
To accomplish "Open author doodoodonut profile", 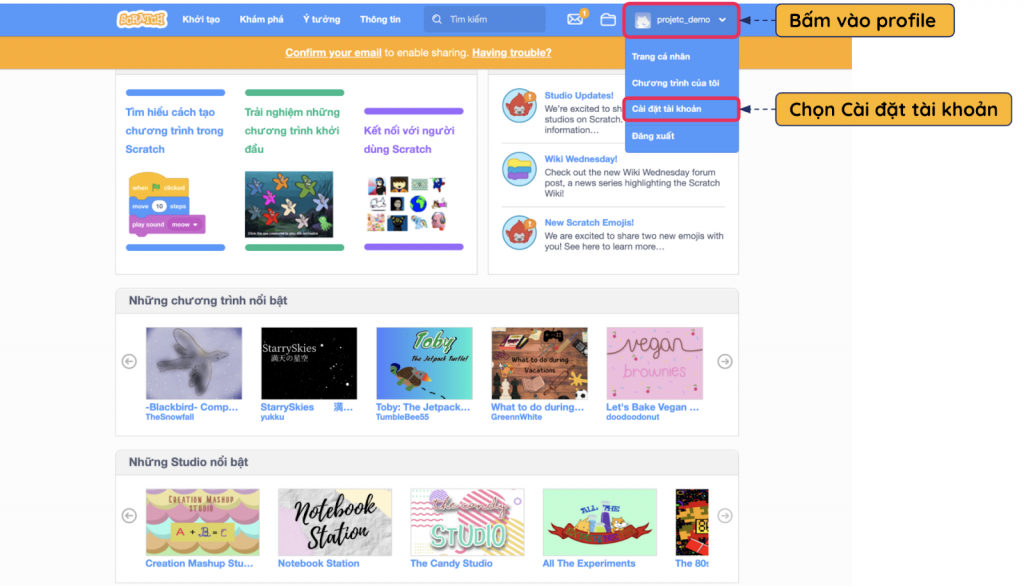I will 633,417.
